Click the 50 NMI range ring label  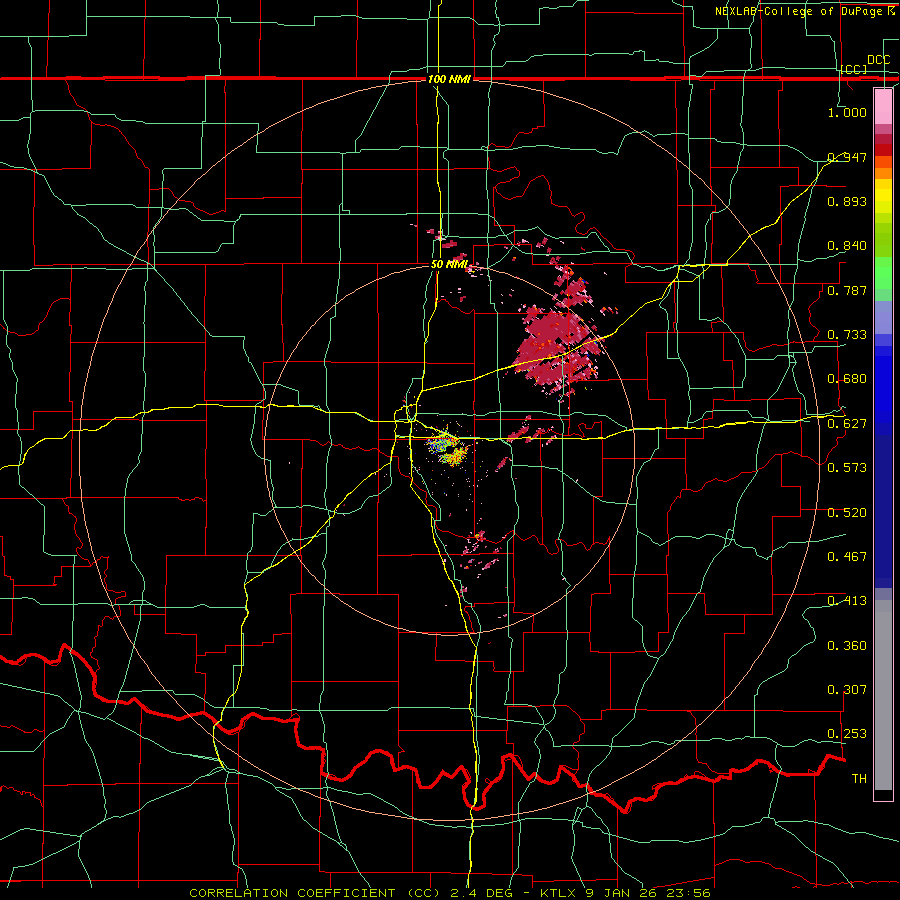449,265
